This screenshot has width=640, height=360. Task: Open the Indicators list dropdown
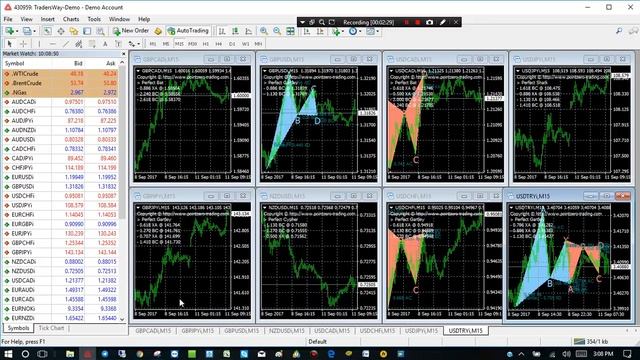coord(338,31)
